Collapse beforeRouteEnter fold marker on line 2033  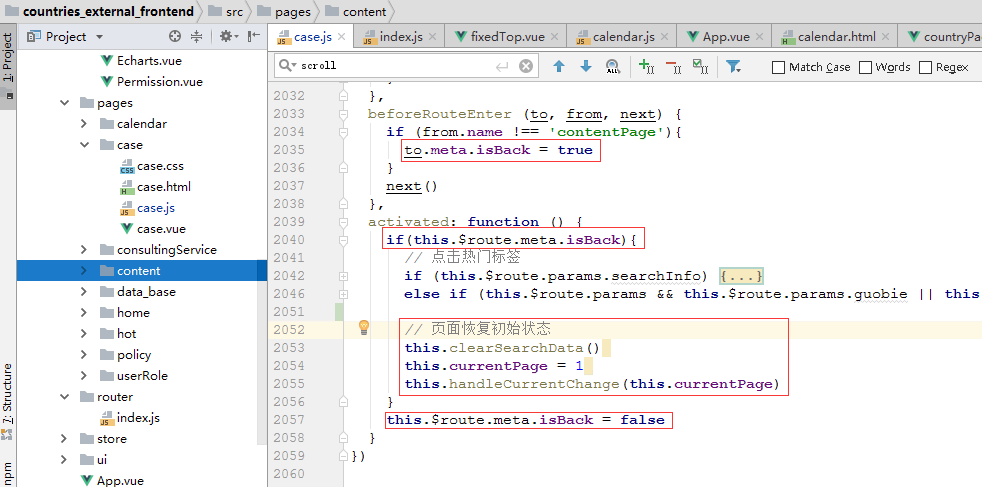click(x=343, y=114)
